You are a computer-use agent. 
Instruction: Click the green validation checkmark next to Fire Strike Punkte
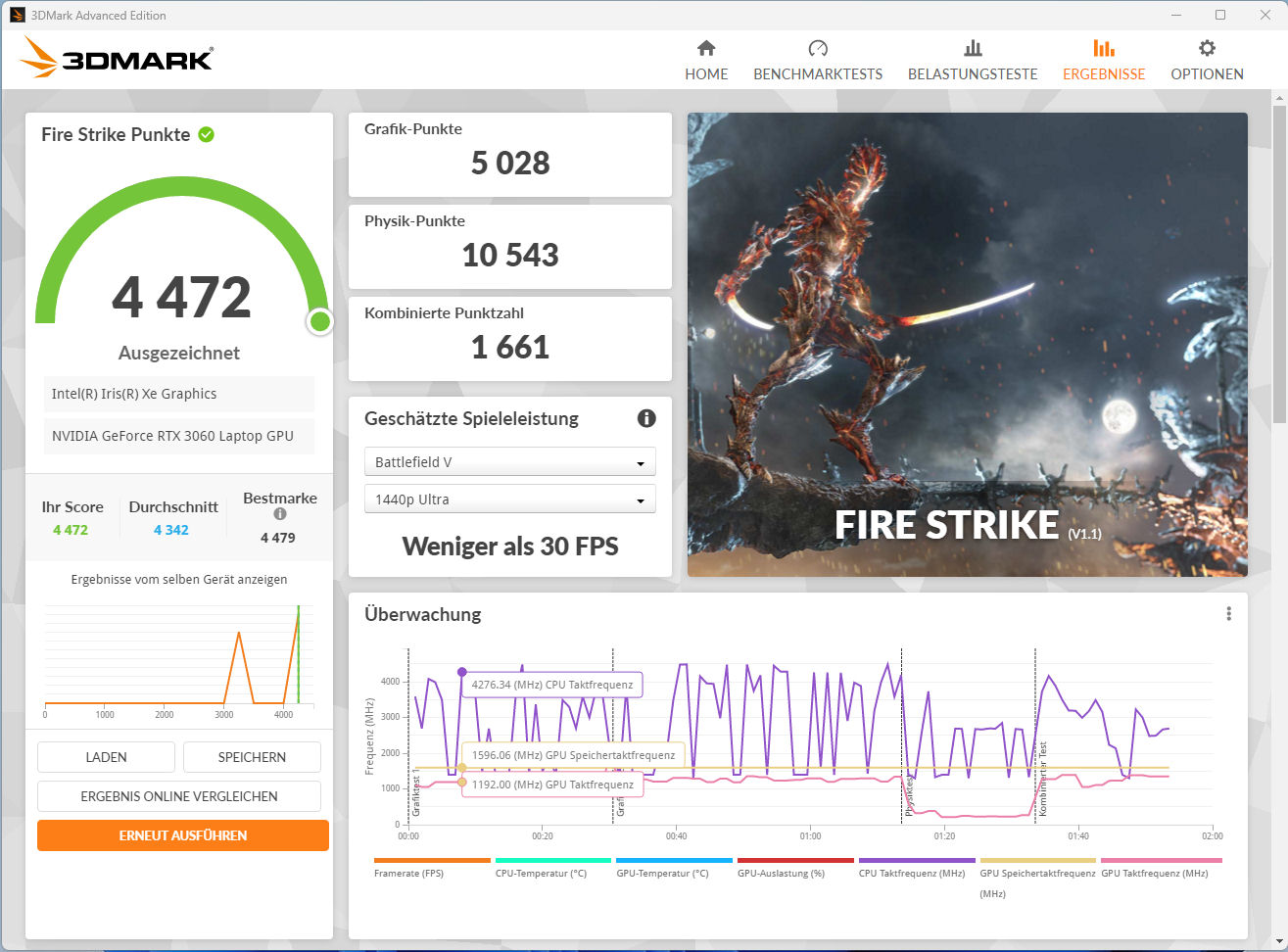(207, 134)
